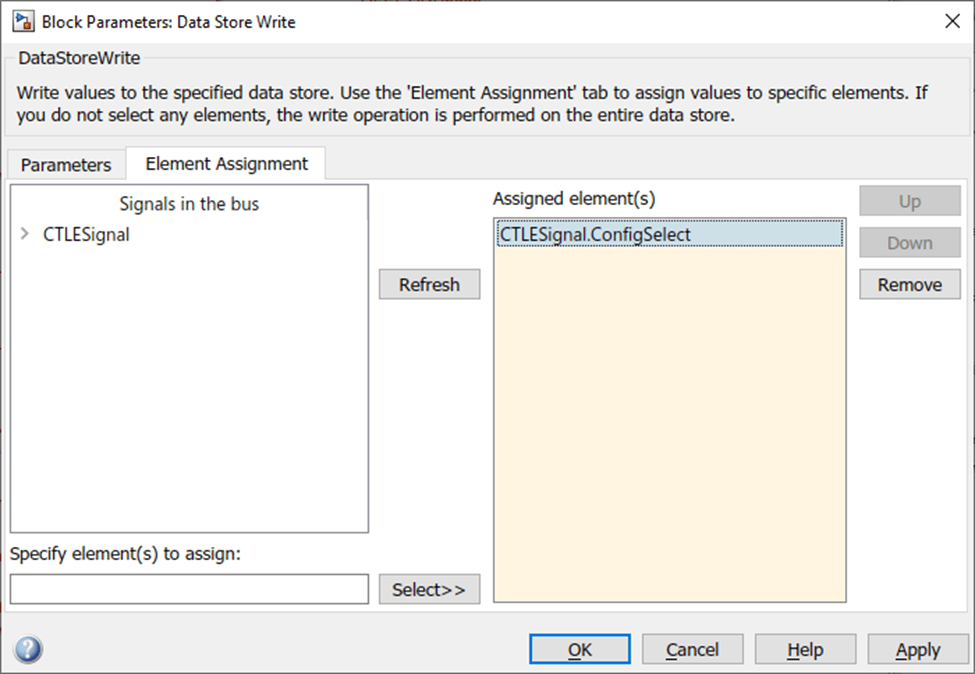The image size is (975, 674).
Task: Click the Select>> button
Action: [x=429, y=589]
